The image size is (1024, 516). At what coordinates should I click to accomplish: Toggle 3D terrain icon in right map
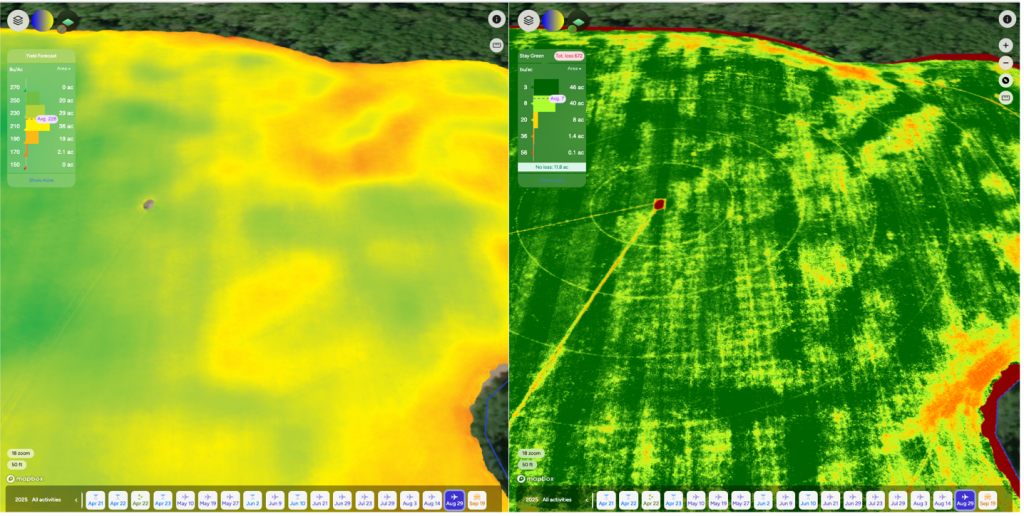click(577, 21)
